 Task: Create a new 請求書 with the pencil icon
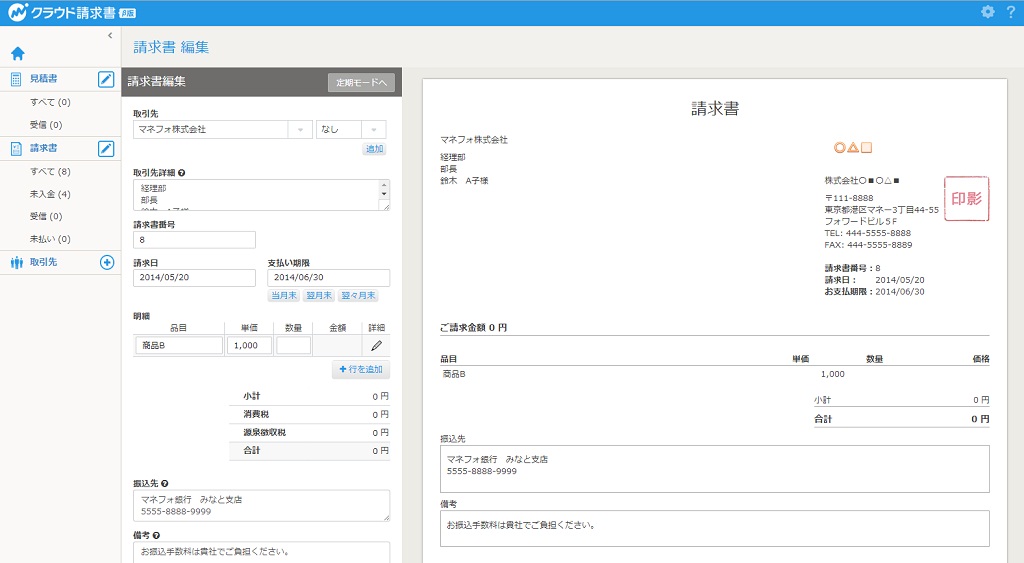[106, 149]
